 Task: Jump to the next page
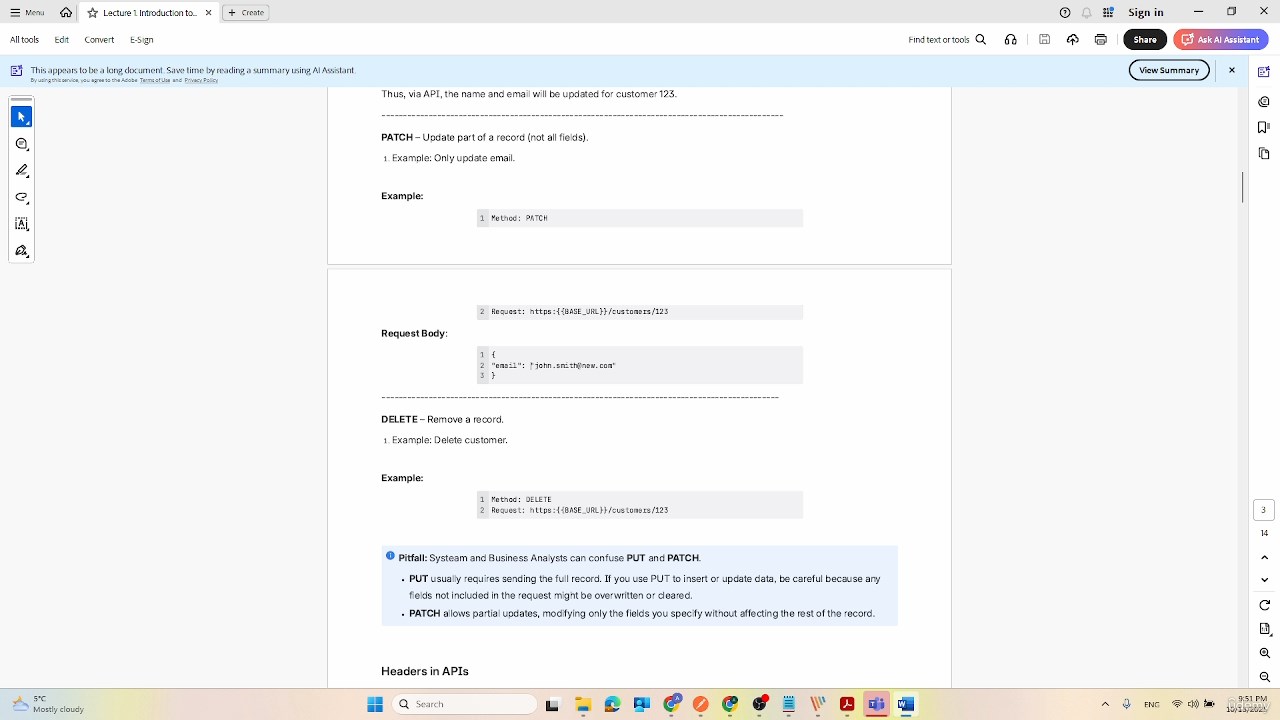click(1264, 580)
